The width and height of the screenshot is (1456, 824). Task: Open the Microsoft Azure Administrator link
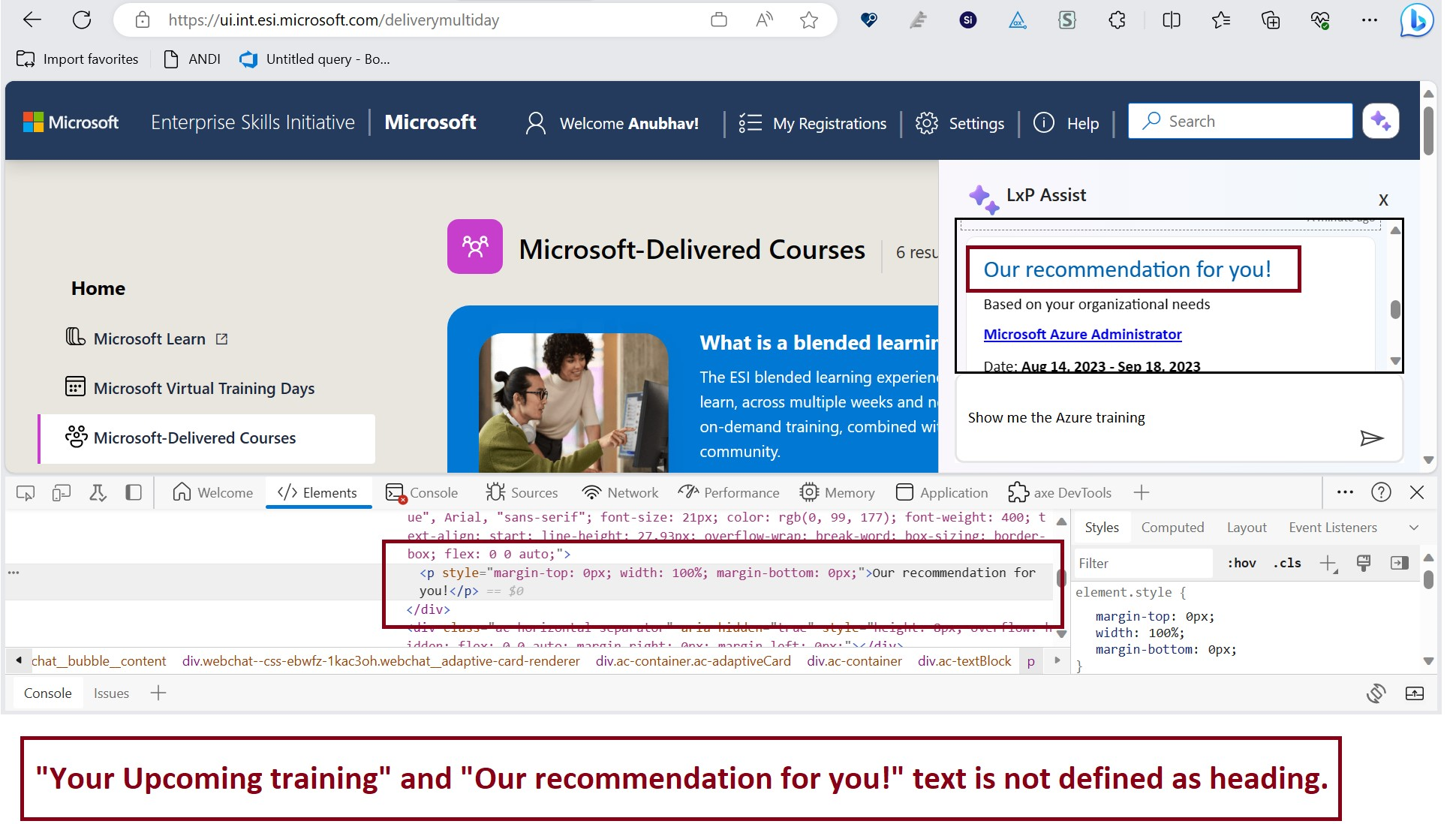pyautogui.click(x=1082, y=334)
